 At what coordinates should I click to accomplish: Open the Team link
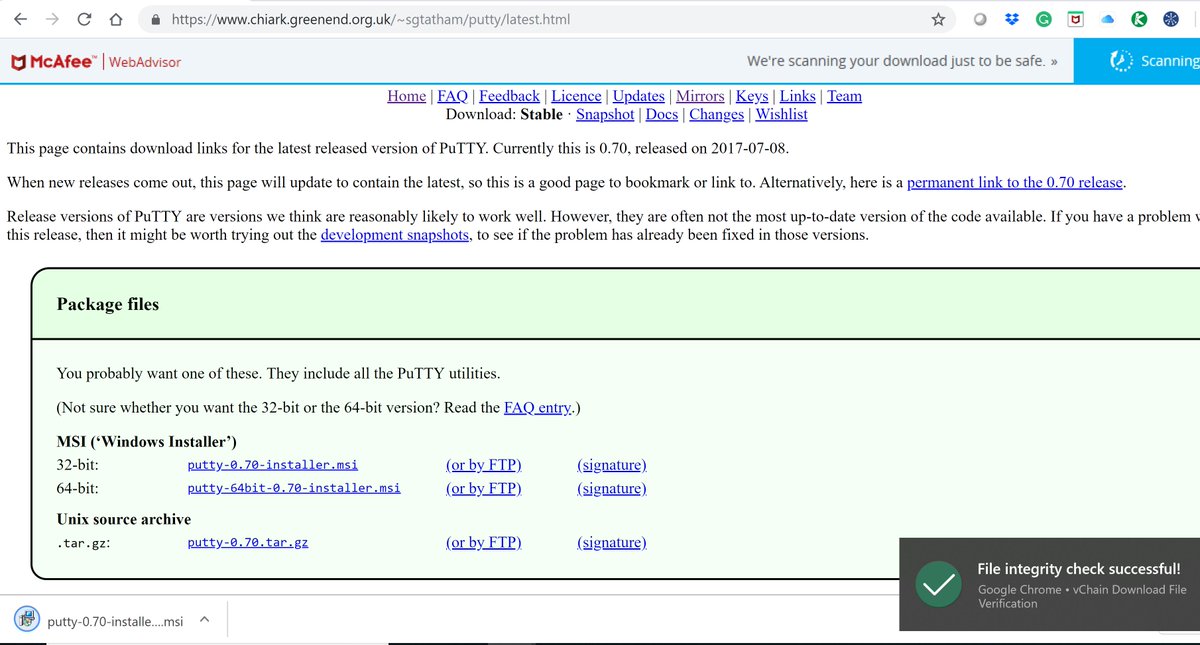click(x=844, y=96)
